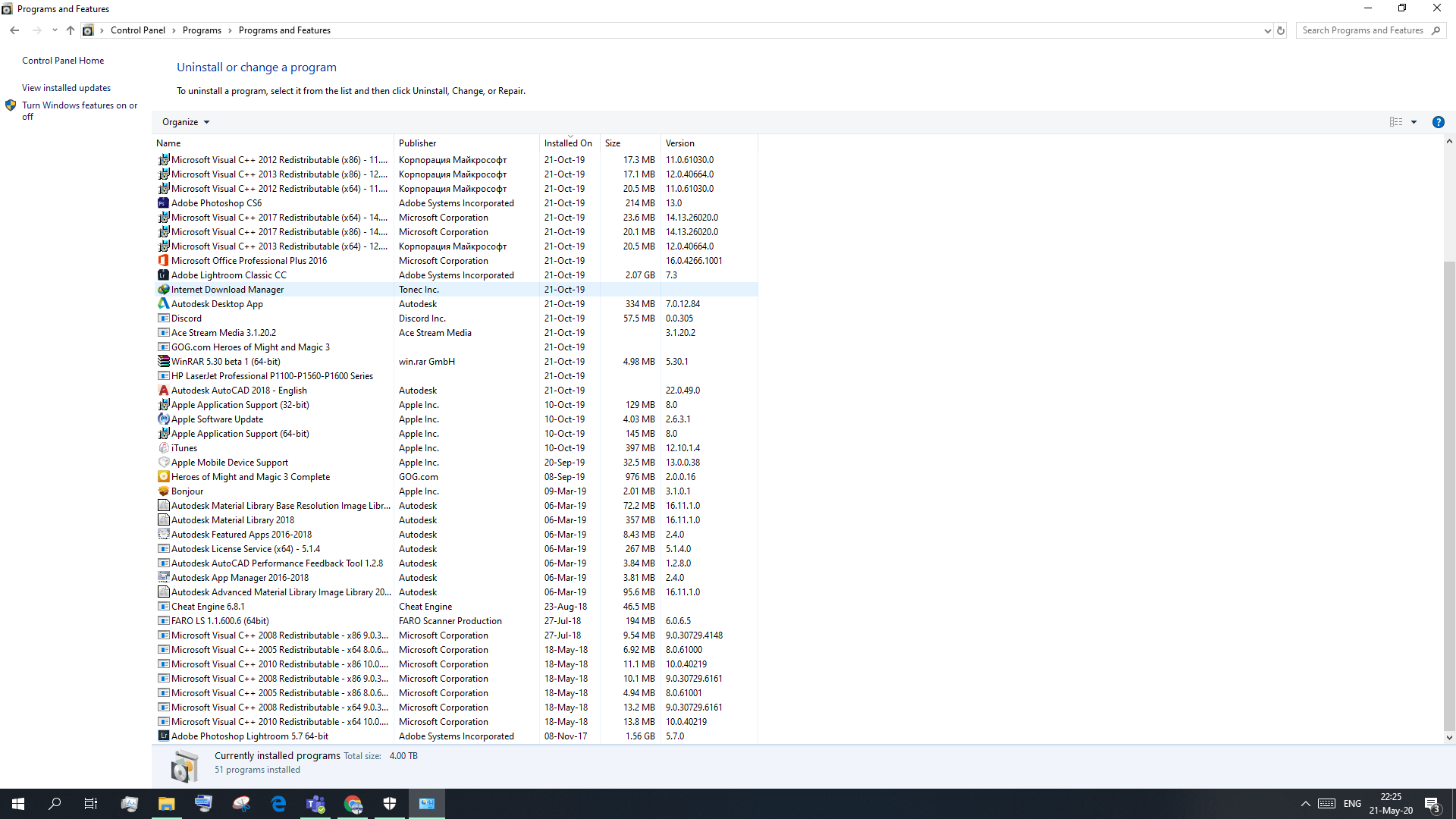Viewport: 1456px width, 819px height.
Task: Click the scrollbar down arrow of the program list
Action: 1449,737
